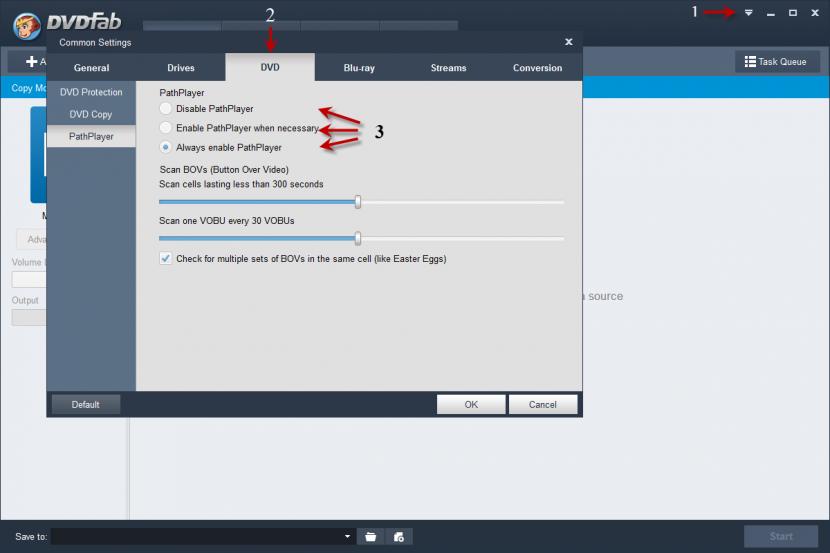This screenshot has height=553, width=830.
Task: Select the DVD tab
Action: (270, 67)
